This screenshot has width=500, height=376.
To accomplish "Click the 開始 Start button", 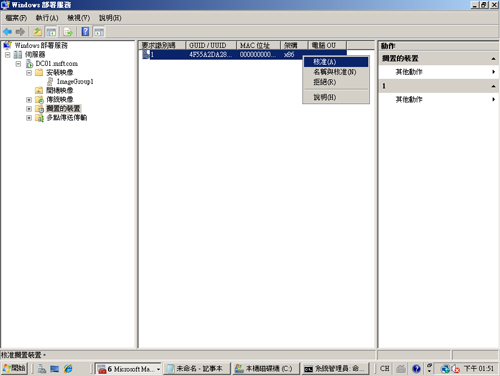I will click(x=14, y=368).
